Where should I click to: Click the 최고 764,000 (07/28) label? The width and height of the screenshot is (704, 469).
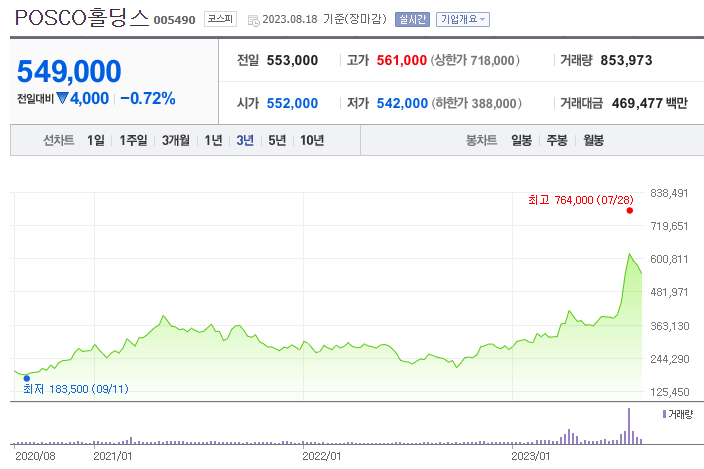581,200
